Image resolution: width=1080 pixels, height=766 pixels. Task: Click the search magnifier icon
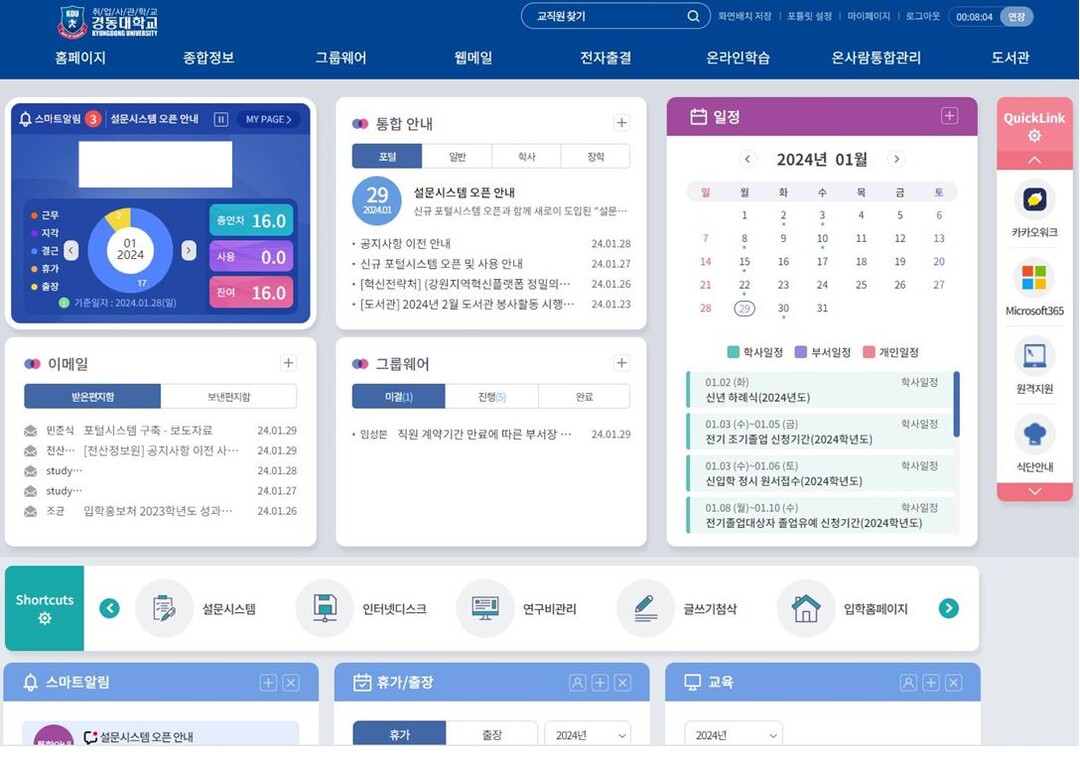693,16
